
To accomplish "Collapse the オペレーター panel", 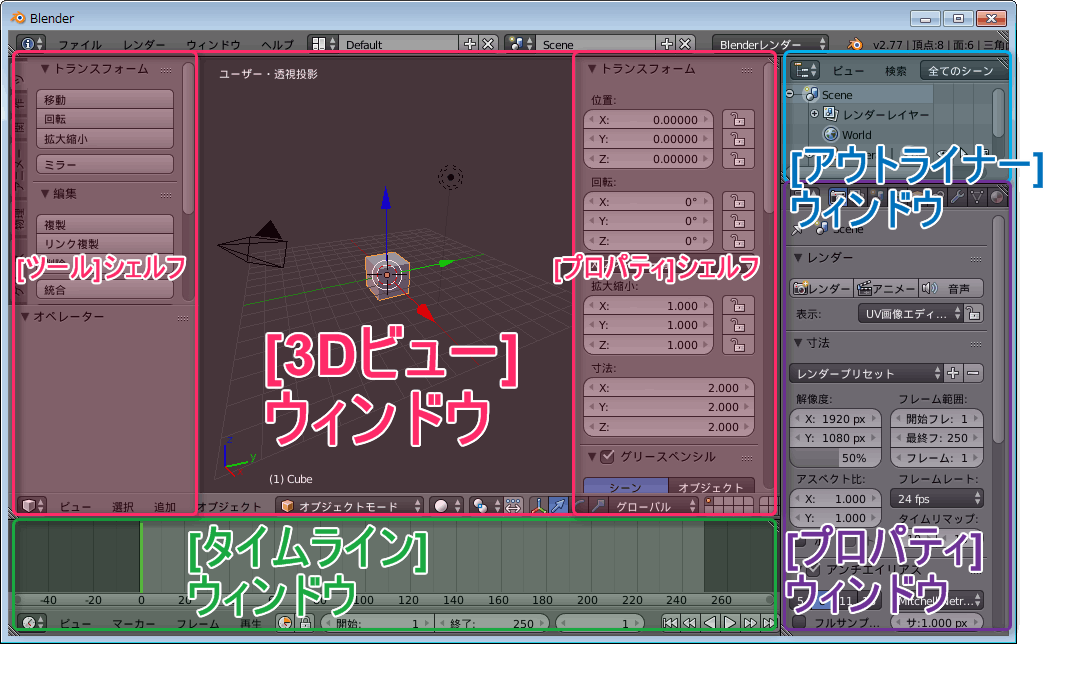I will [x=25, y=316].
